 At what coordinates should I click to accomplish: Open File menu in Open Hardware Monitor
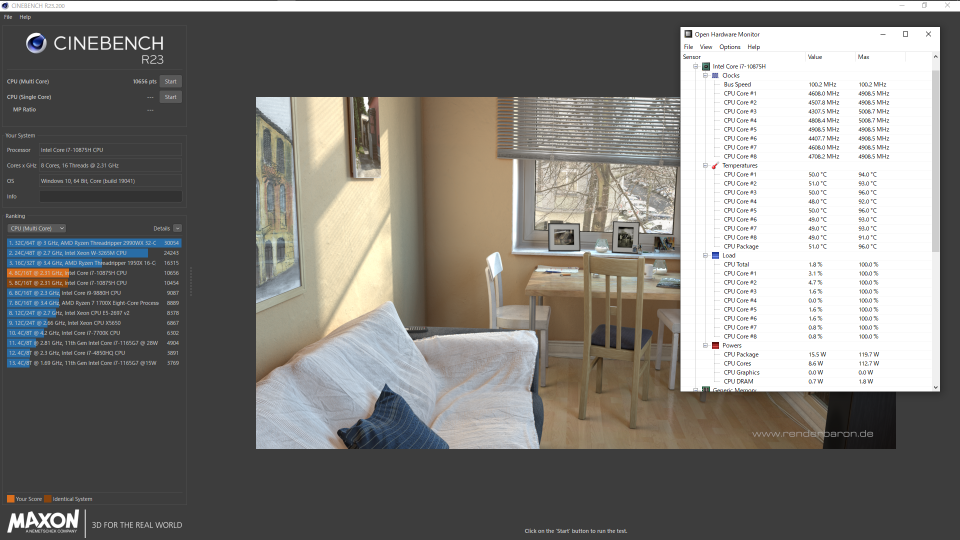(688, 47)
